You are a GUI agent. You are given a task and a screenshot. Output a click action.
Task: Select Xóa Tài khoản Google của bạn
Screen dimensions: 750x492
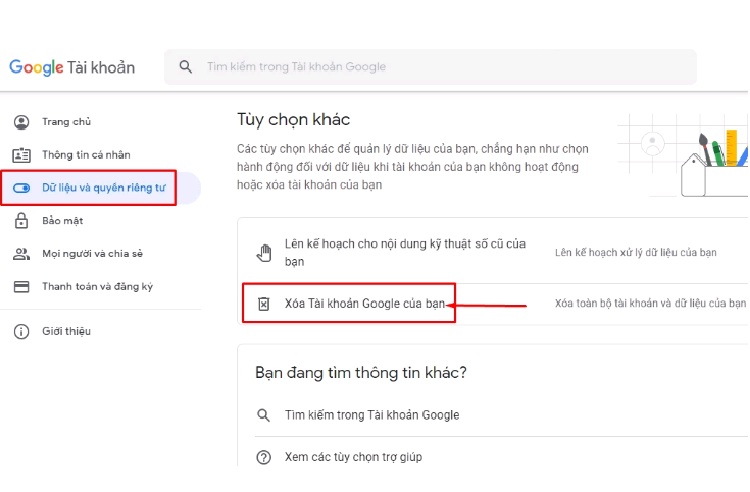point(364,304)
